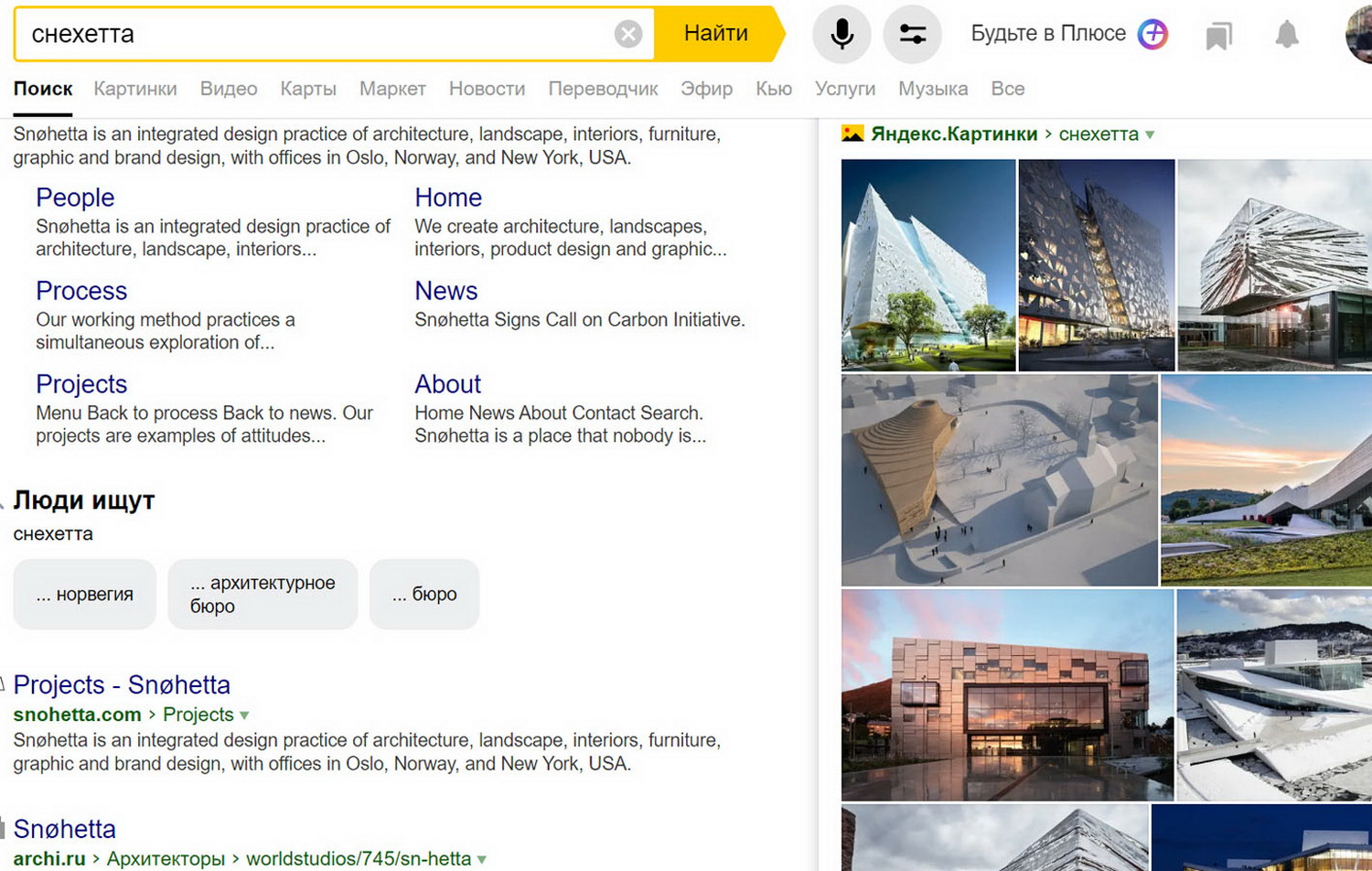Open the Projects breadcrumb after snohetta.com
The width and height of the screenshot is (1372, 871).
[198, 715]
